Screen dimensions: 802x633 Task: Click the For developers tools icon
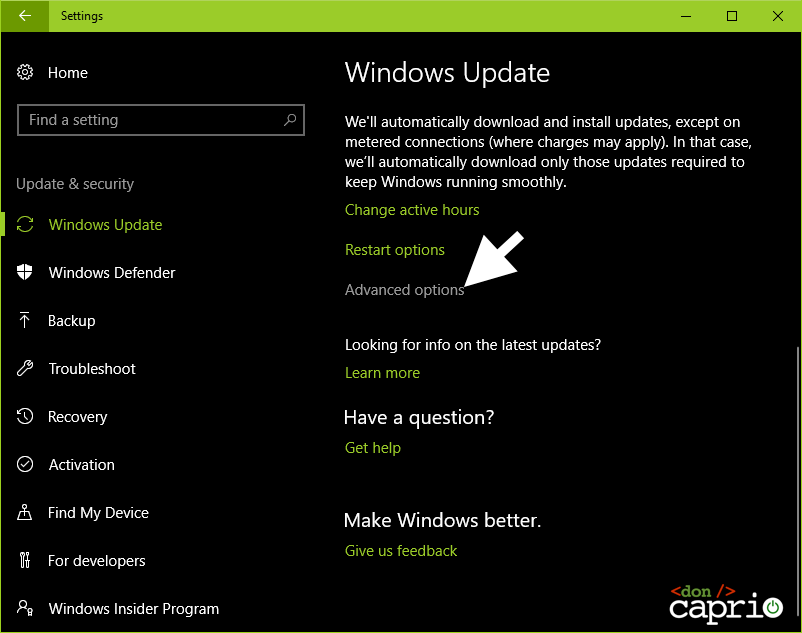click(x=25, y=560)
